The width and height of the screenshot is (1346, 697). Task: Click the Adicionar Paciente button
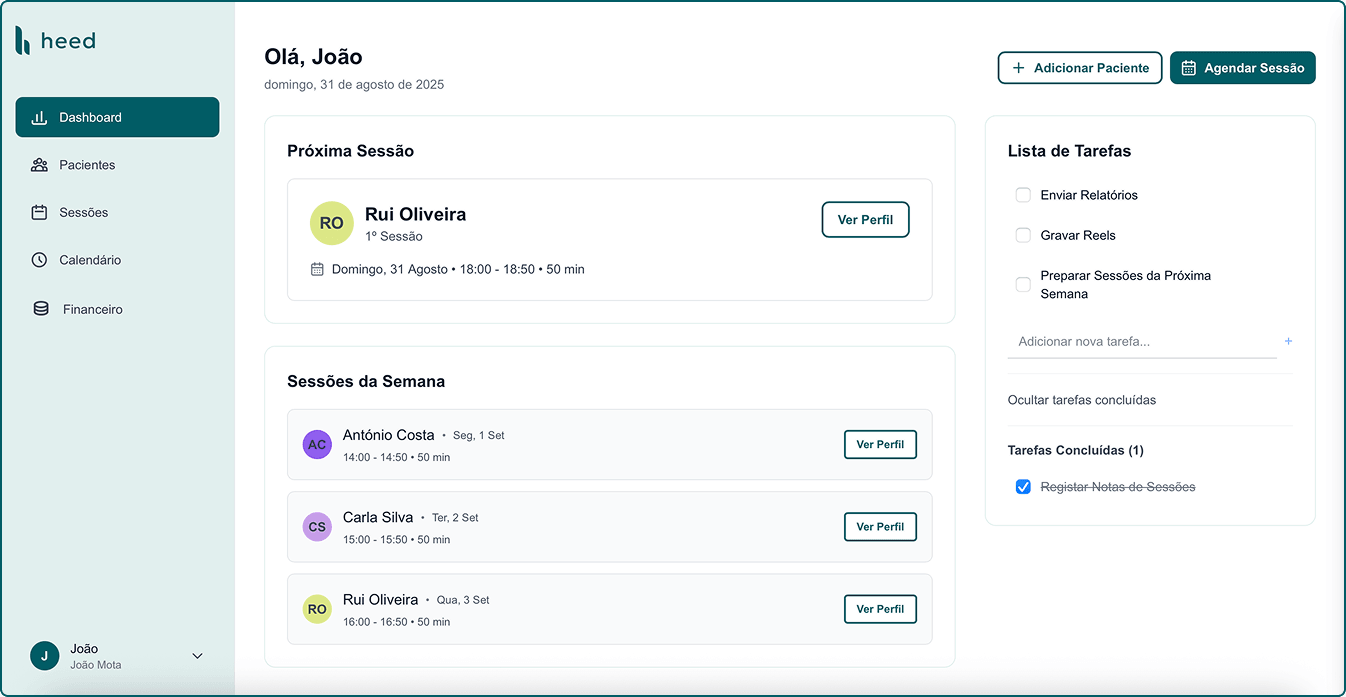(1079, 68)
